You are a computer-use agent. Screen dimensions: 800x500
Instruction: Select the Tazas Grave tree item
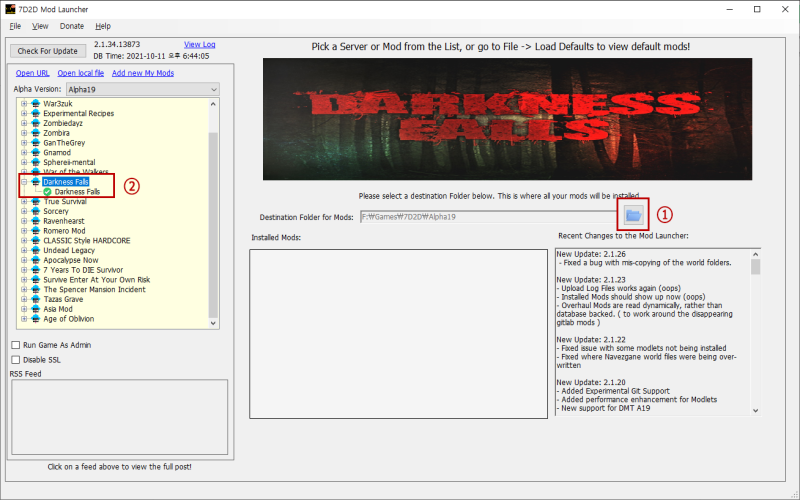[x=63, y=299]
